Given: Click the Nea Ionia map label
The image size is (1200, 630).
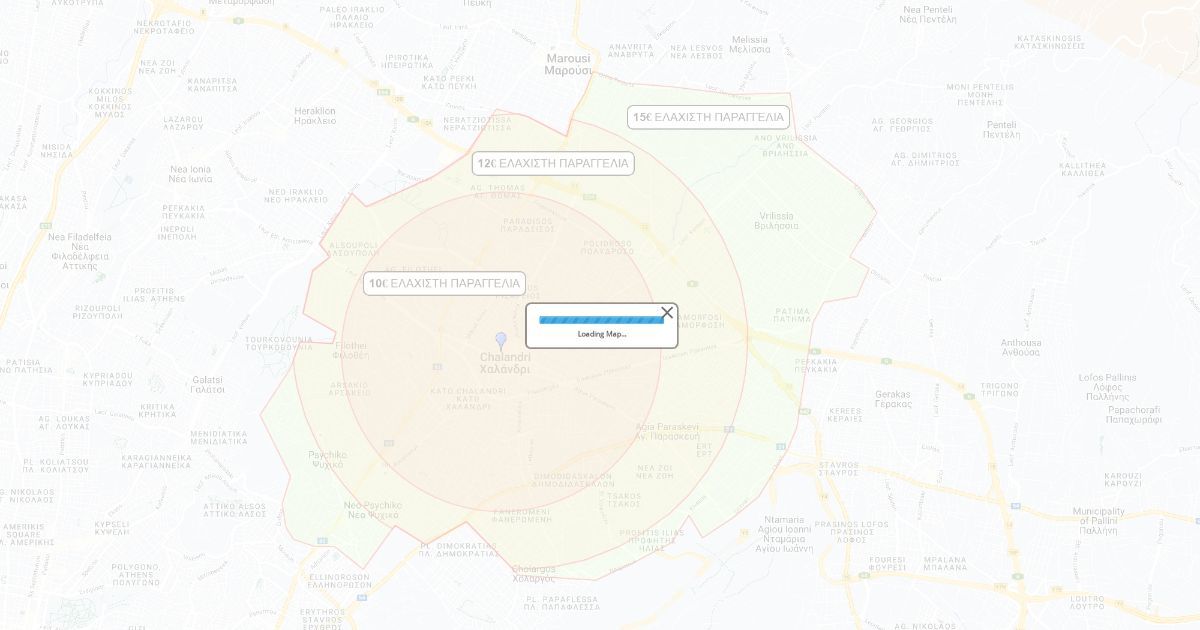Looking at the screenshot, I should pos(191,174).
